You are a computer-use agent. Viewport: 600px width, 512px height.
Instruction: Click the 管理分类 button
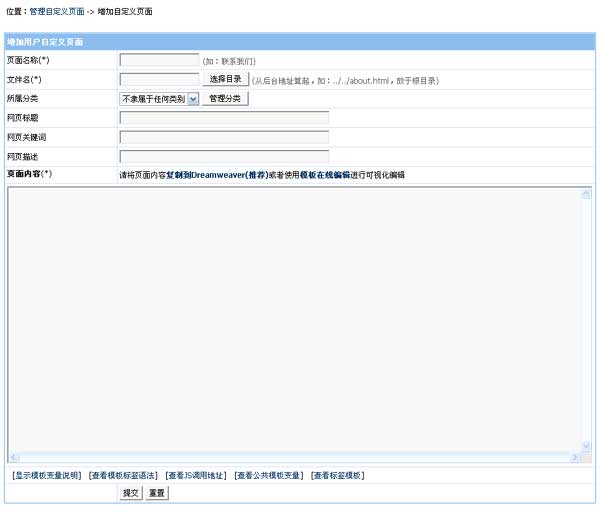point(225,99)
